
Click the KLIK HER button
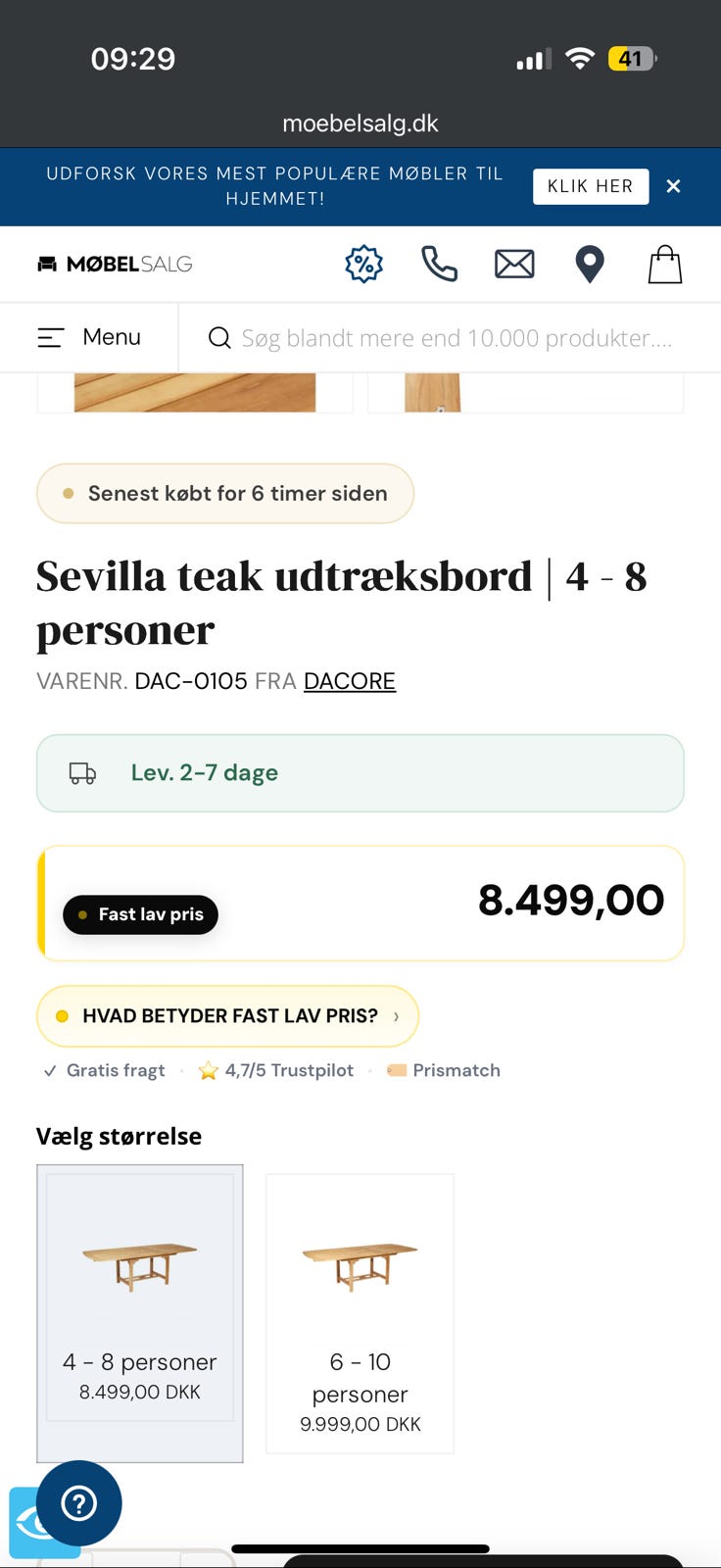(591, 186)
